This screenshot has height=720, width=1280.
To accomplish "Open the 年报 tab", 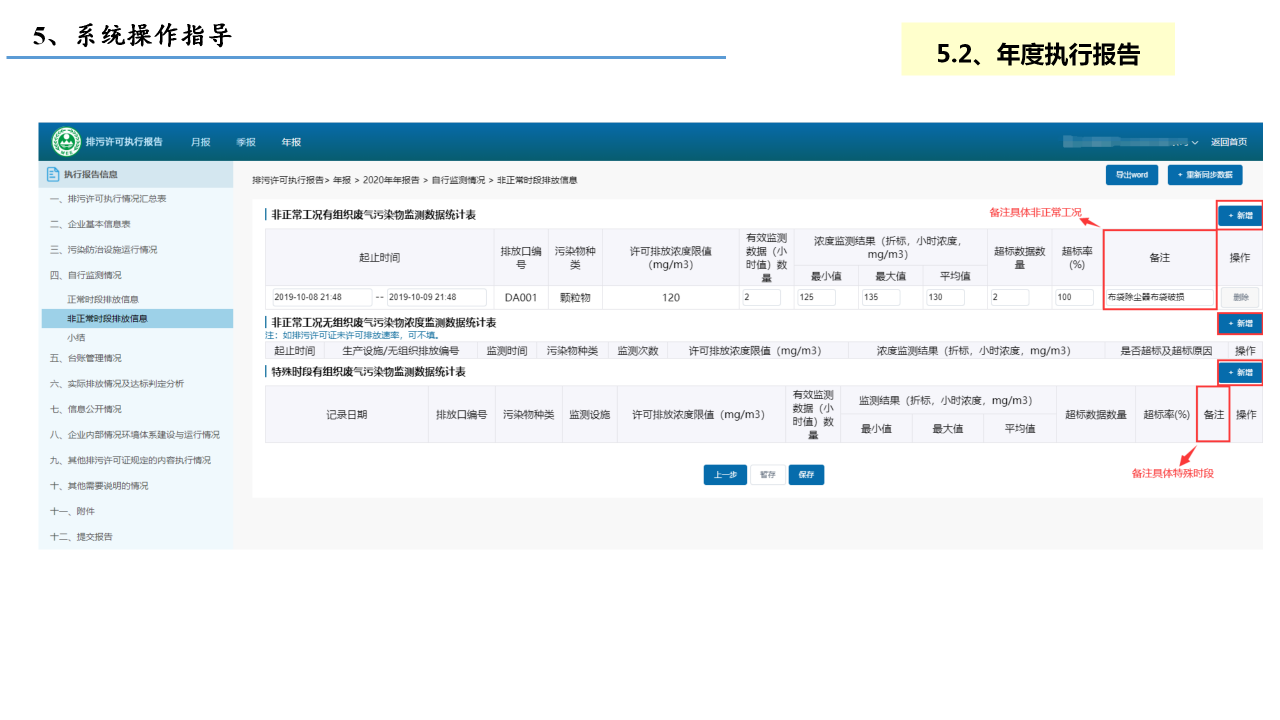I will tap(291, 142).
